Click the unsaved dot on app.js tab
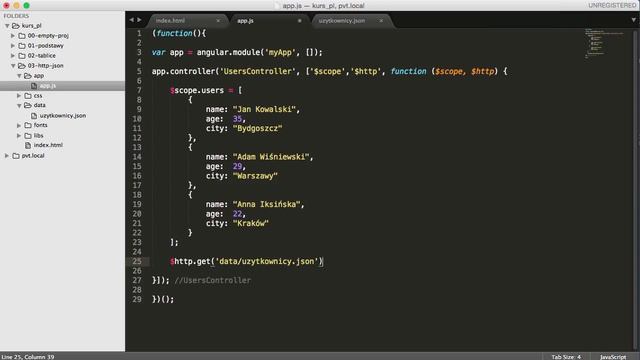 [x=300, y=21]
